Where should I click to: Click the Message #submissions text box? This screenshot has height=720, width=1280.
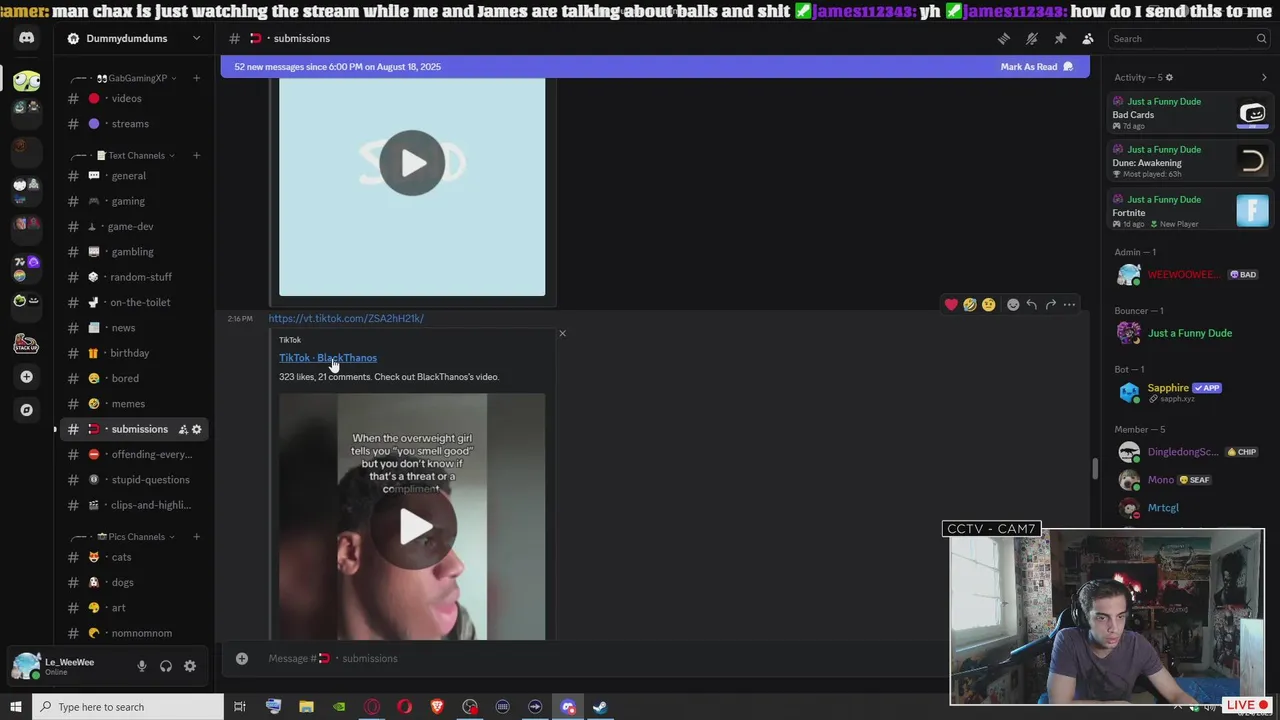tap(600, 658)
